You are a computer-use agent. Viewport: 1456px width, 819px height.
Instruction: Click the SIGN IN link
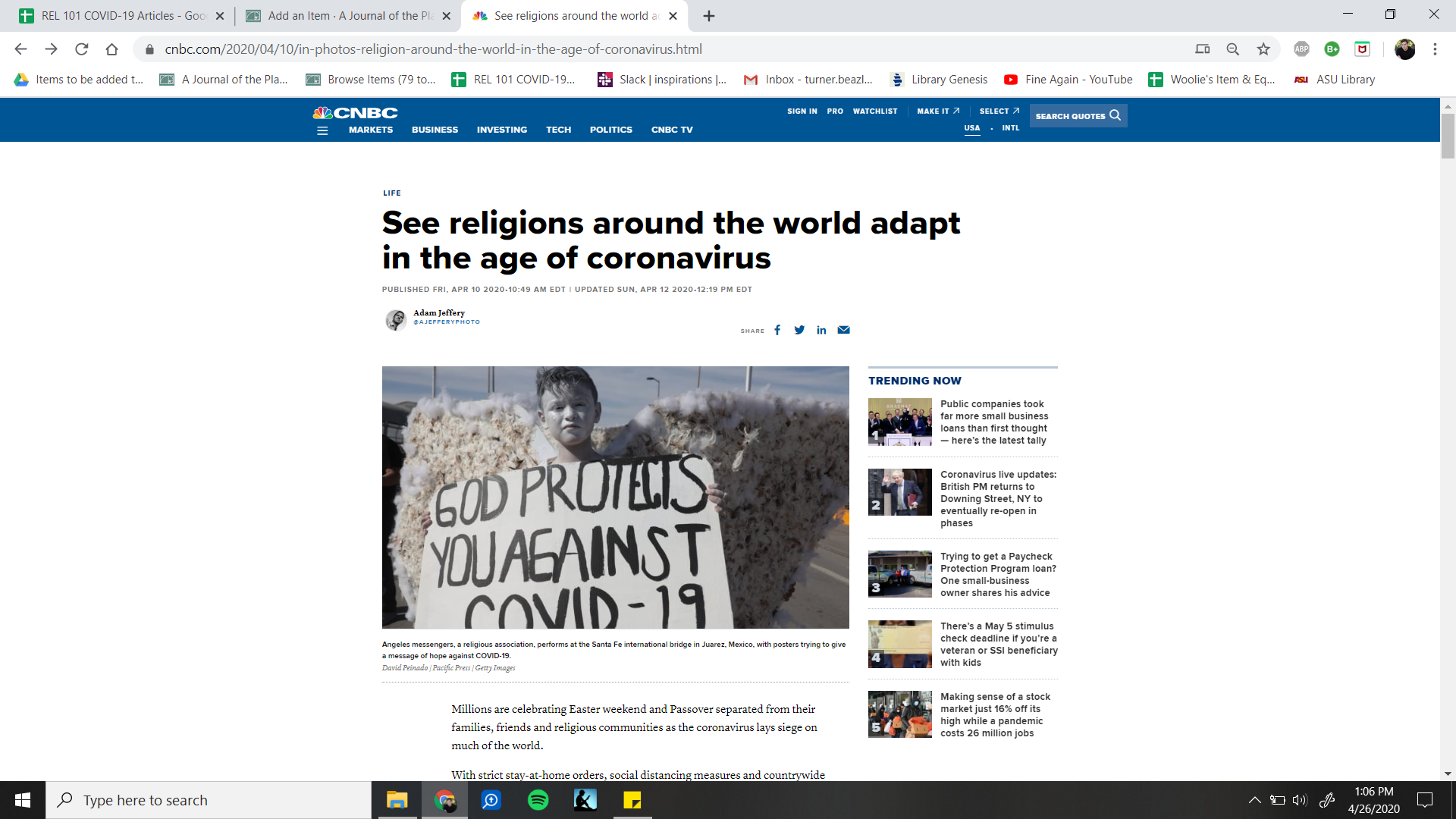[802, 111]
